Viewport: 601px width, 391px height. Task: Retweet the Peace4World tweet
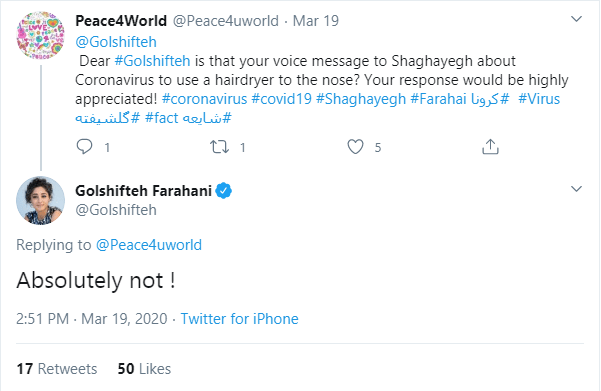[x=219, y=147]
